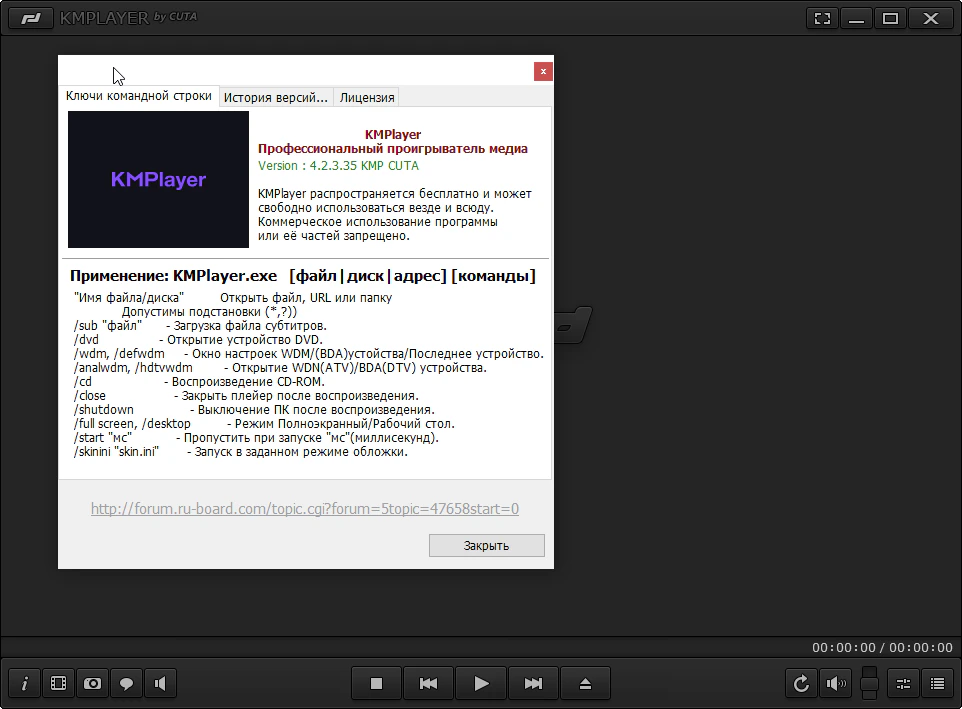Image resolution: width=962 pixels, height=709 pixels.
Task: Open the forum.ru-board.com link
Action: pyautogui.click(x=305, y=508)
